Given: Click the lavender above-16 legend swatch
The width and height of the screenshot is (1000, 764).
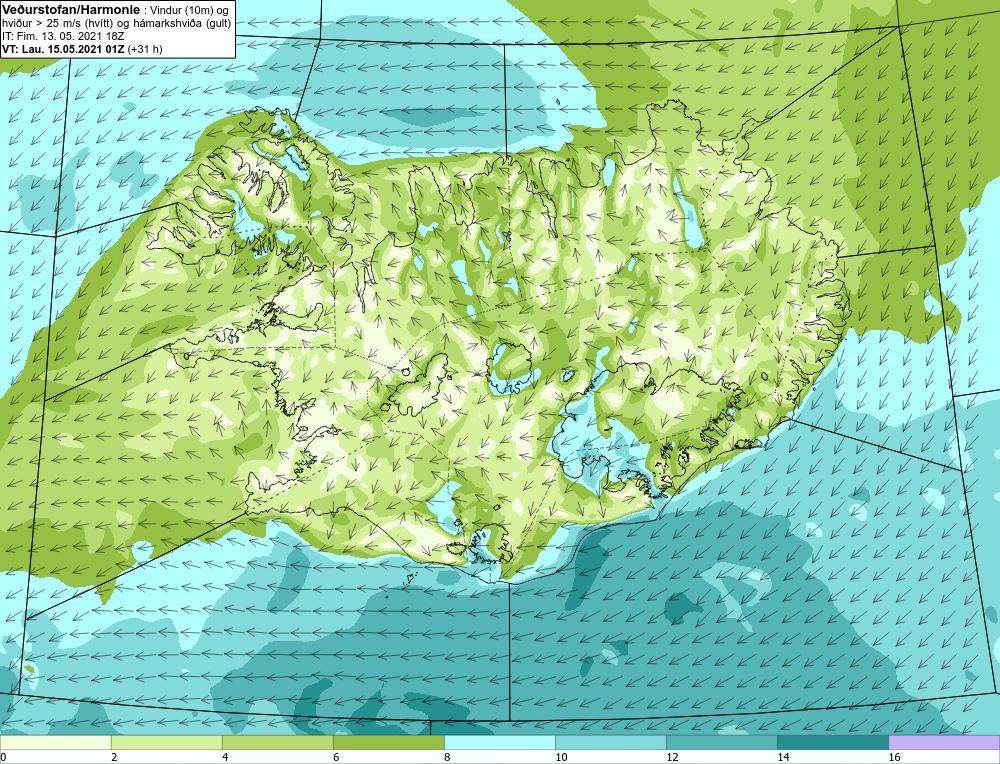Looking at the screenshot, I should tap(944, 742).
